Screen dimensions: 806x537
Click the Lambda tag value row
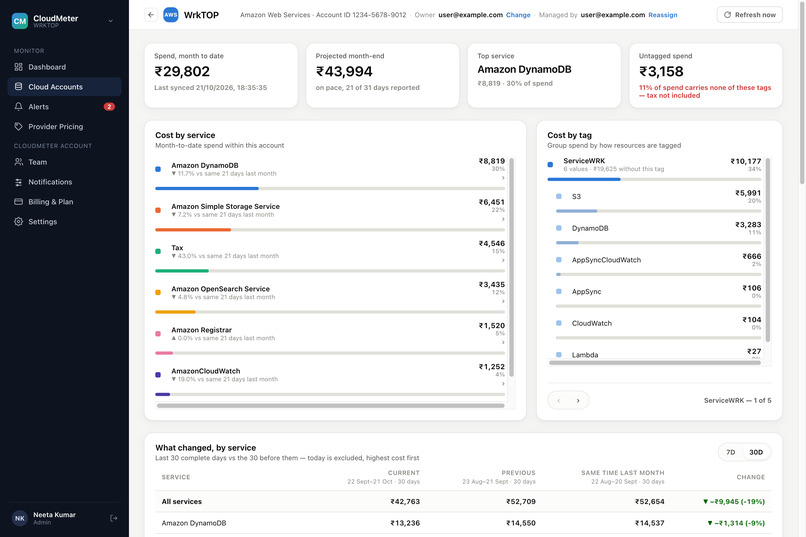658,353
